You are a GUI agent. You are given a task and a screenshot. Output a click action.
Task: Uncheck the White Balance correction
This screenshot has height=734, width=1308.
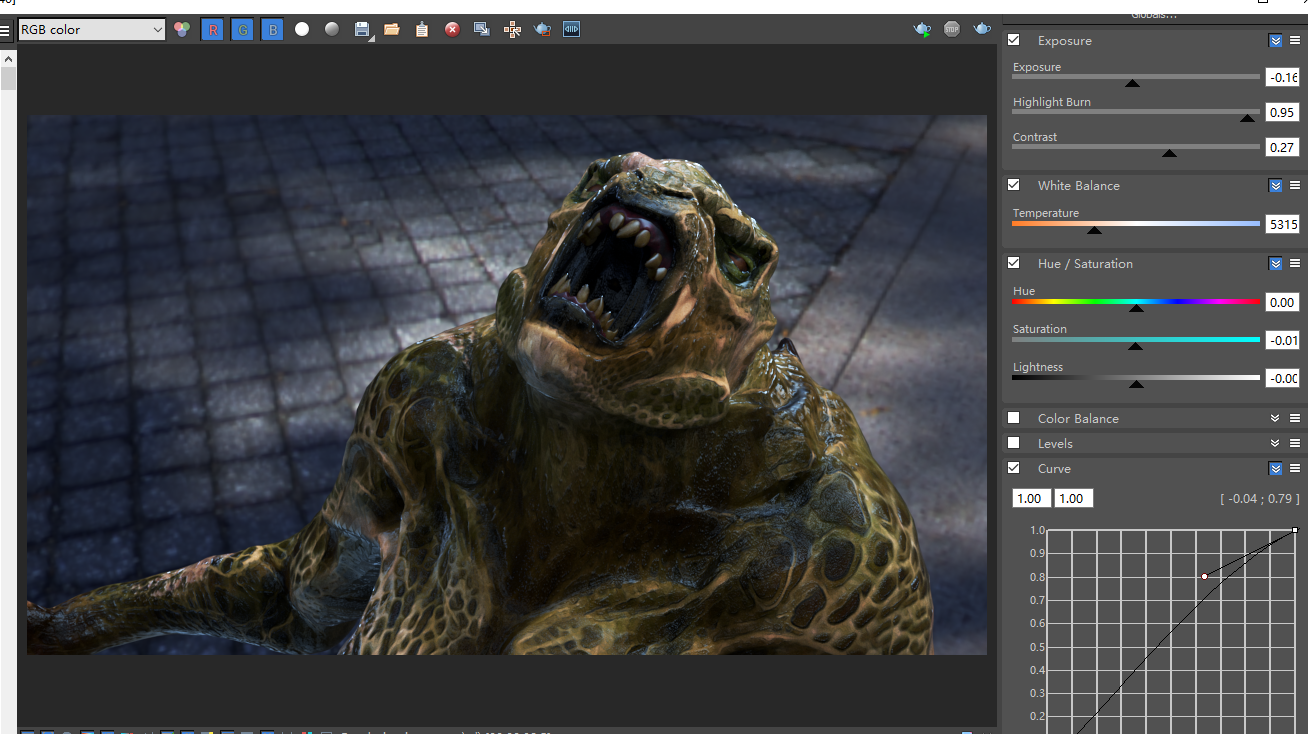[x=1014, y=186]
